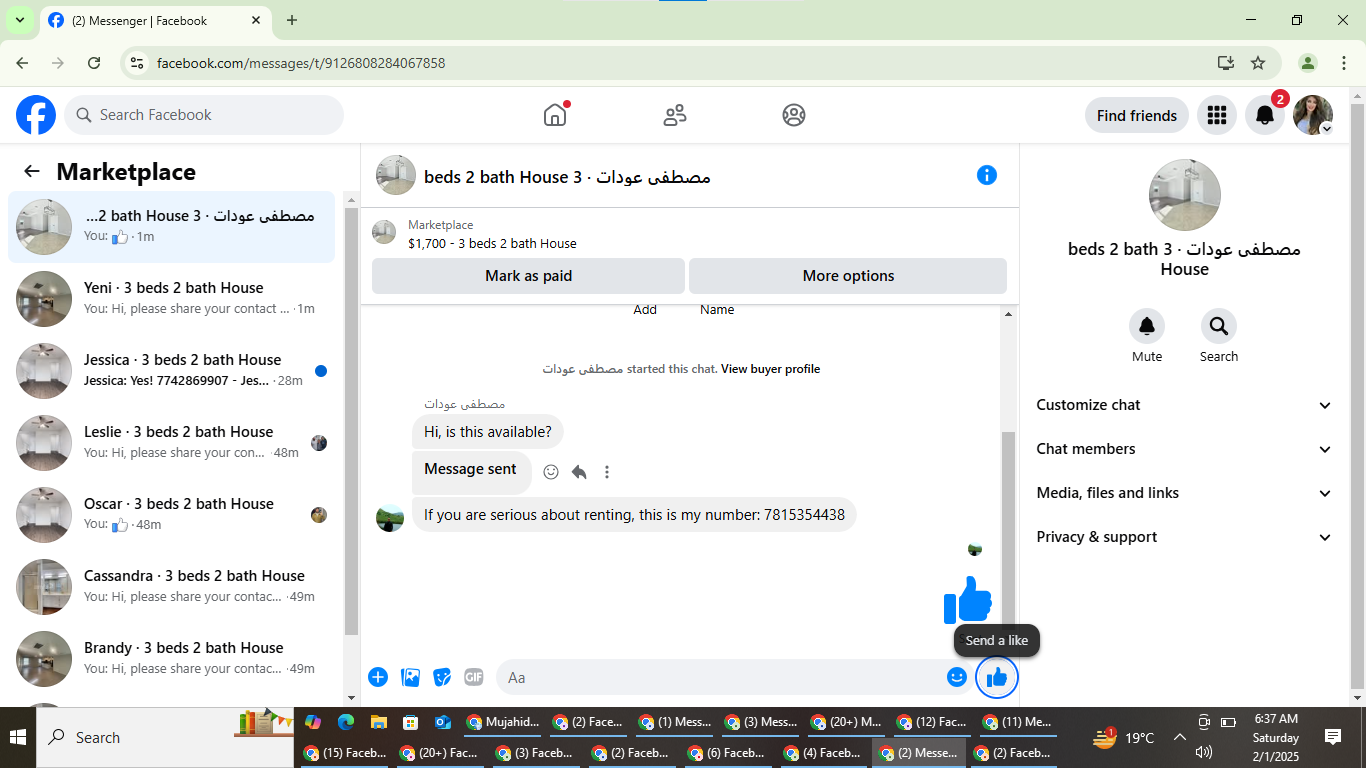
Task: Go to the Home feed icon
Action: (555, 115)
